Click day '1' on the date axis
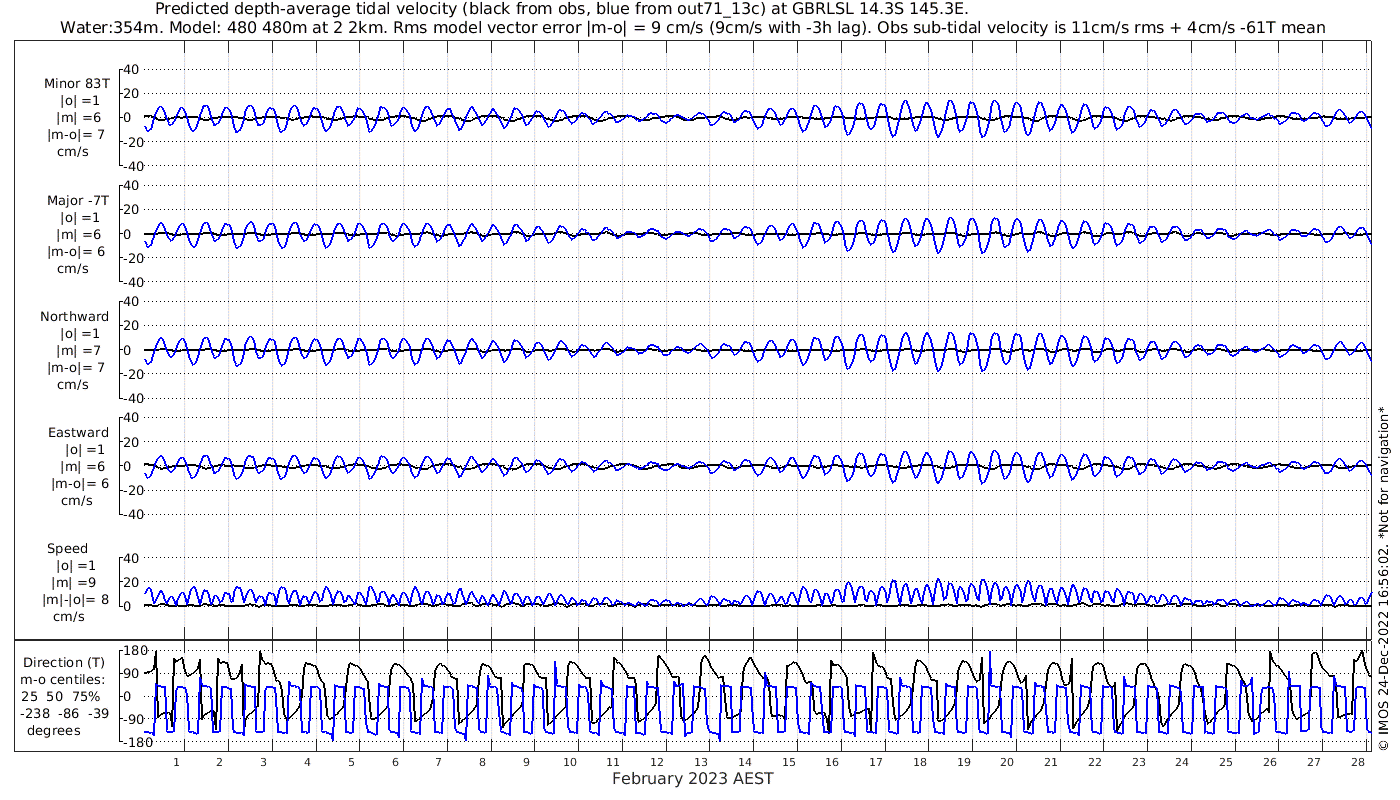 [176, 762]
